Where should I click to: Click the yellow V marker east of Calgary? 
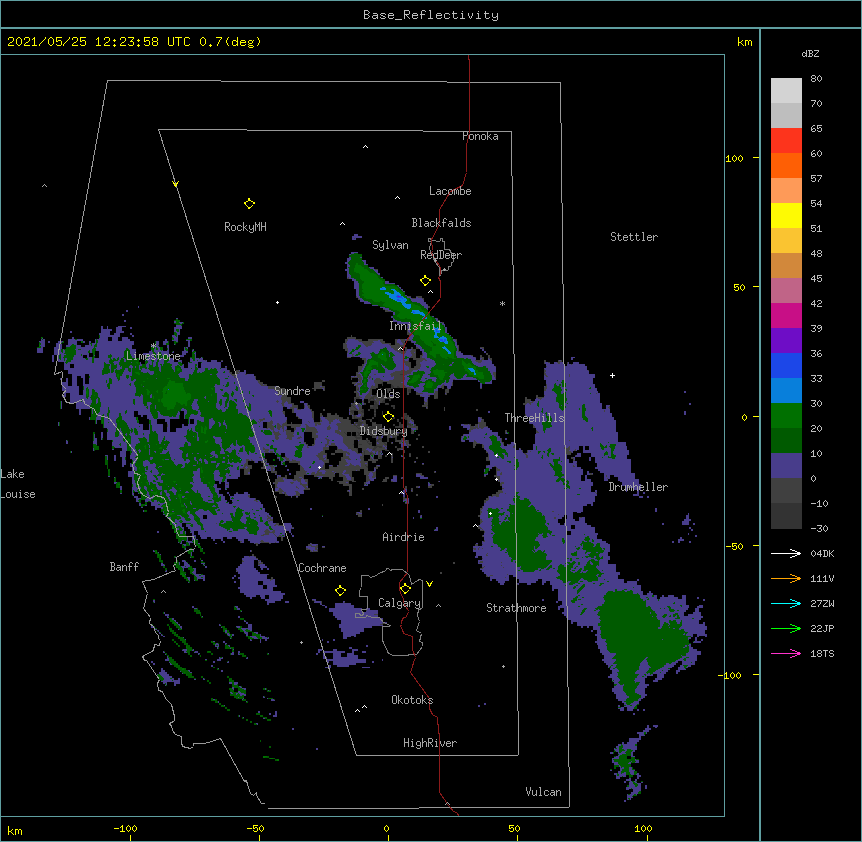tap(429, 584)
